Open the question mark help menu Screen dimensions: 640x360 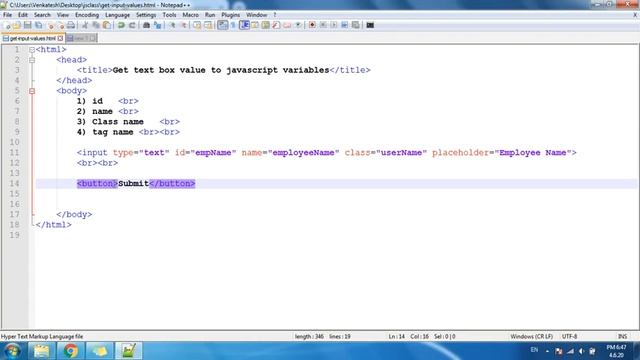(x=275, y=15)
